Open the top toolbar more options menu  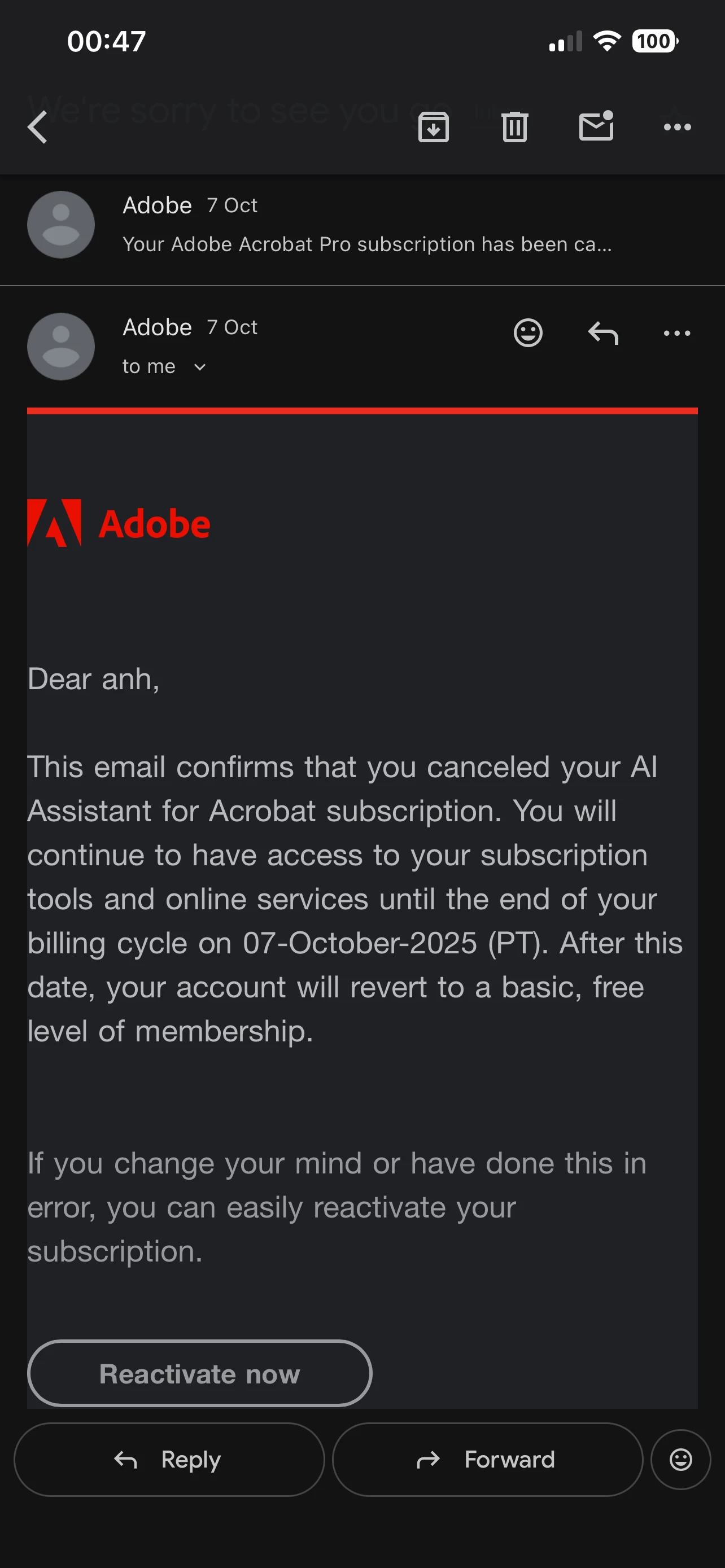677,127
